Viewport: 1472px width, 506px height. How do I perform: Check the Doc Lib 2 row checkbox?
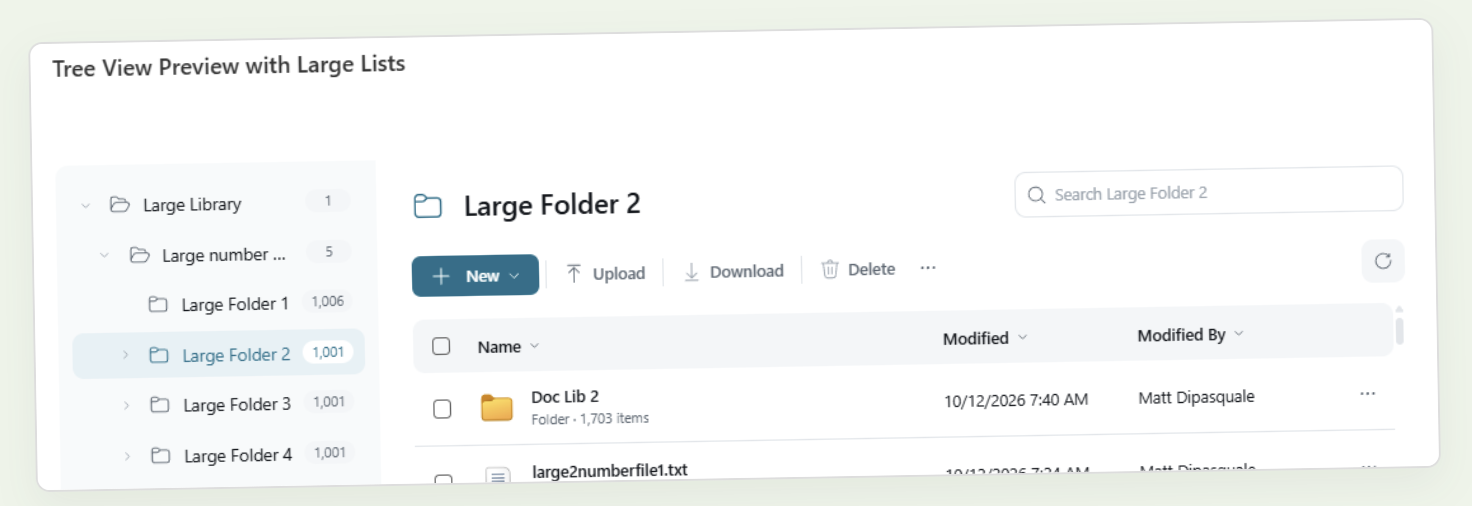coord(442,408)
